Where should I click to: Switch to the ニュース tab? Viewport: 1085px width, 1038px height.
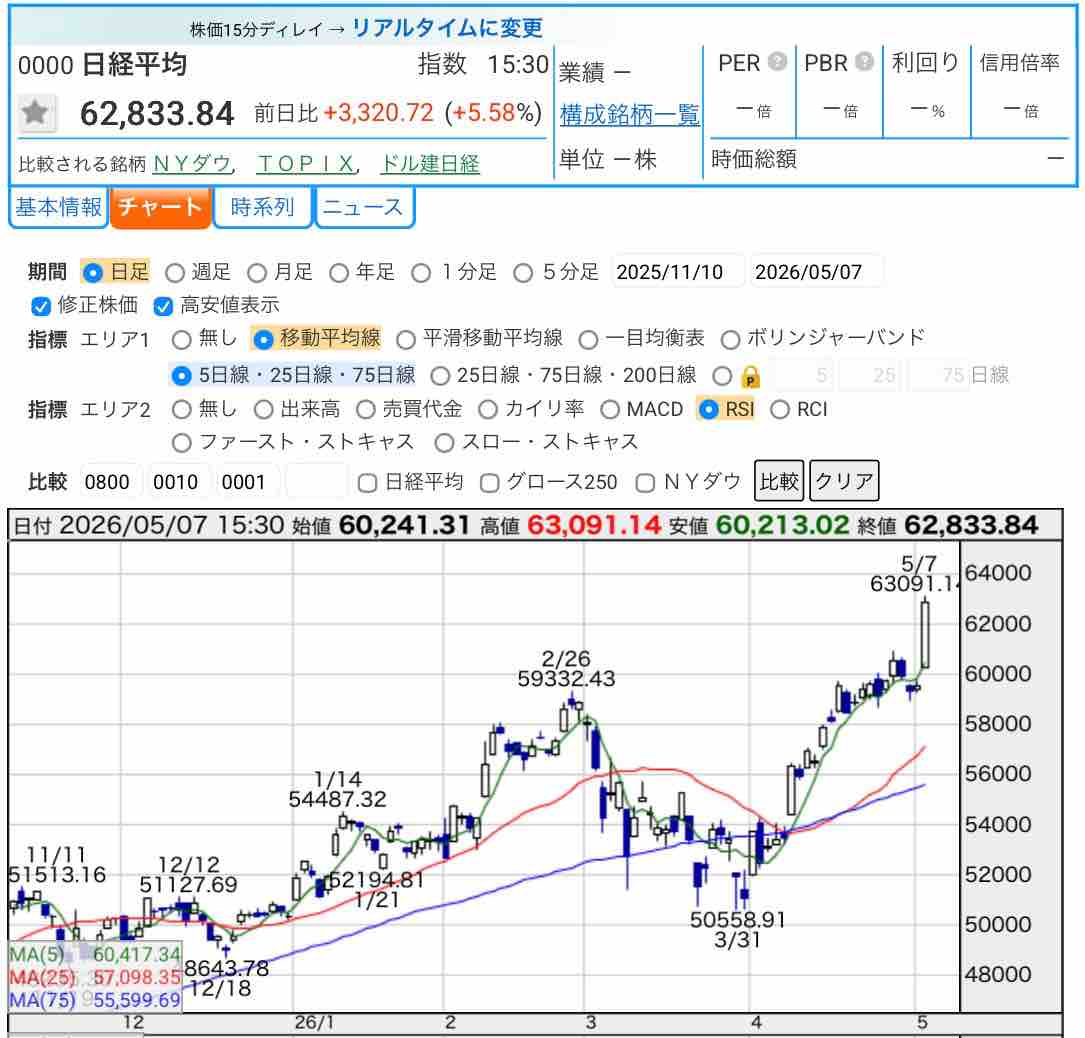click(363, 207)
